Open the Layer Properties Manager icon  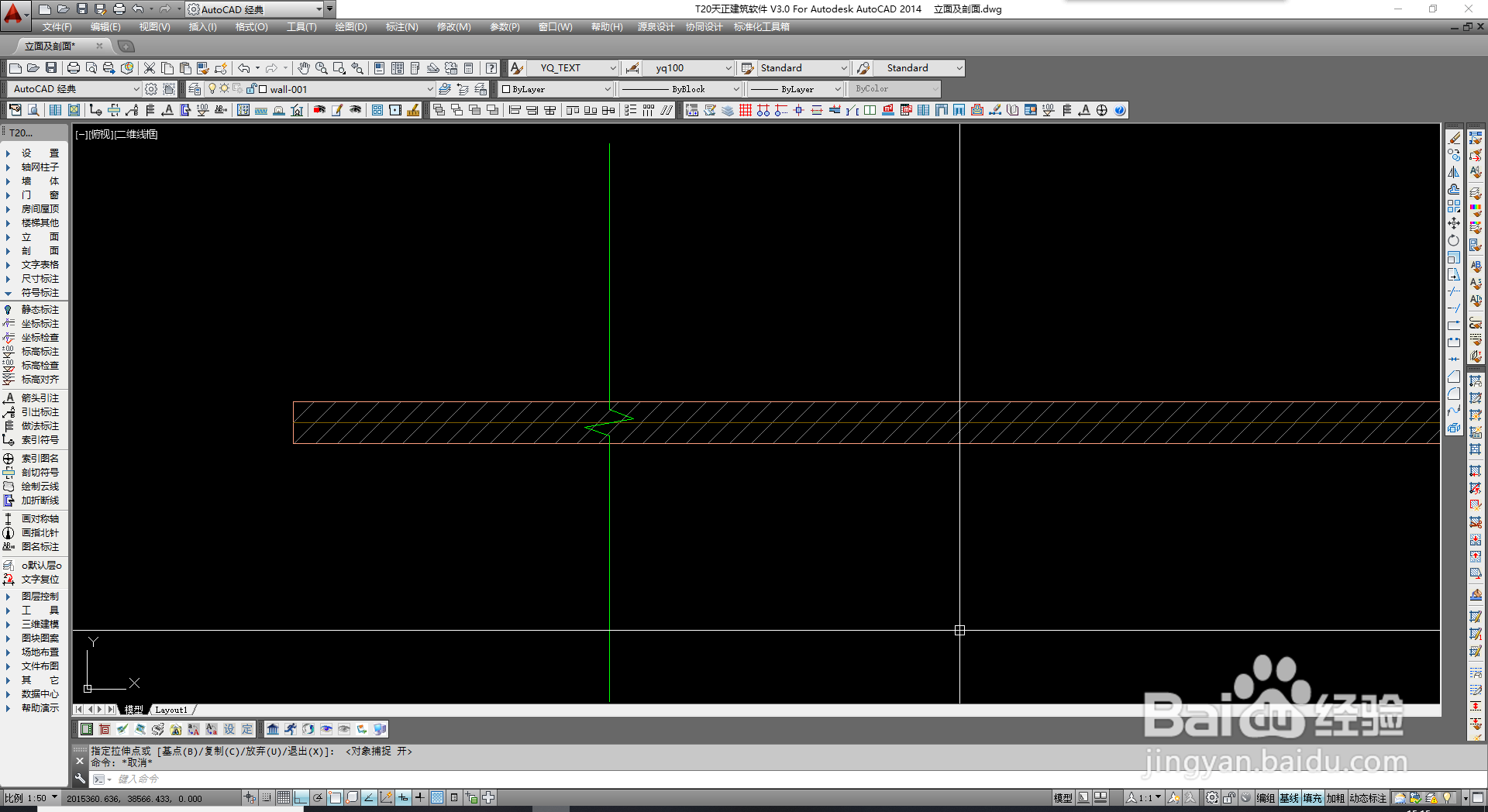[x=195, y=89]
